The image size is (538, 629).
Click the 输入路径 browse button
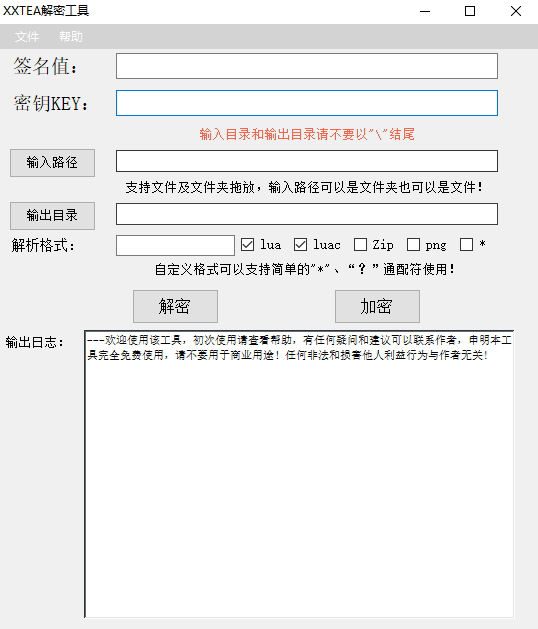53,163
